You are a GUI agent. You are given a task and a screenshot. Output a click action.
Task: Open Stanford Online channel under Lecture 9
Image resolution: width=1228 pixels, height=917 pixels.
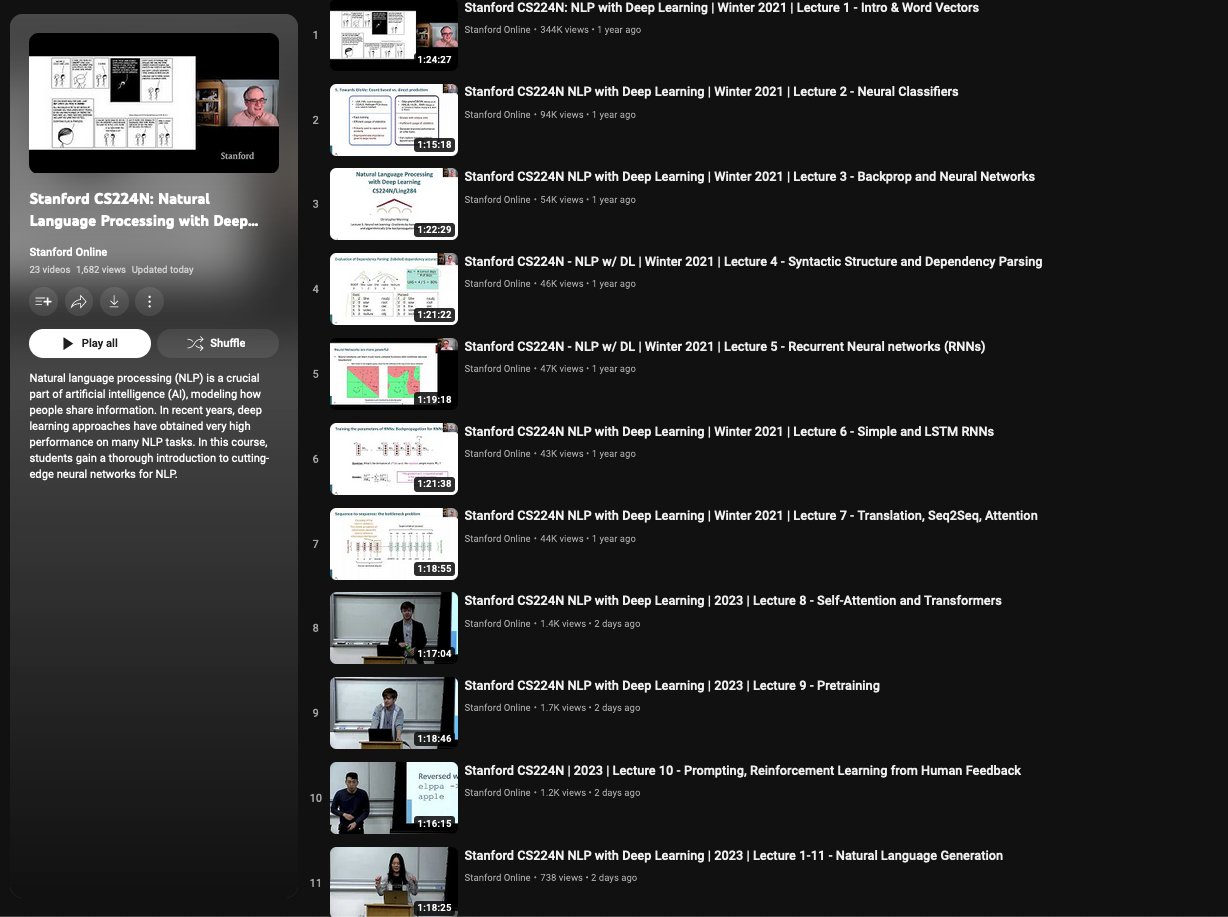(x=497, y=708)
